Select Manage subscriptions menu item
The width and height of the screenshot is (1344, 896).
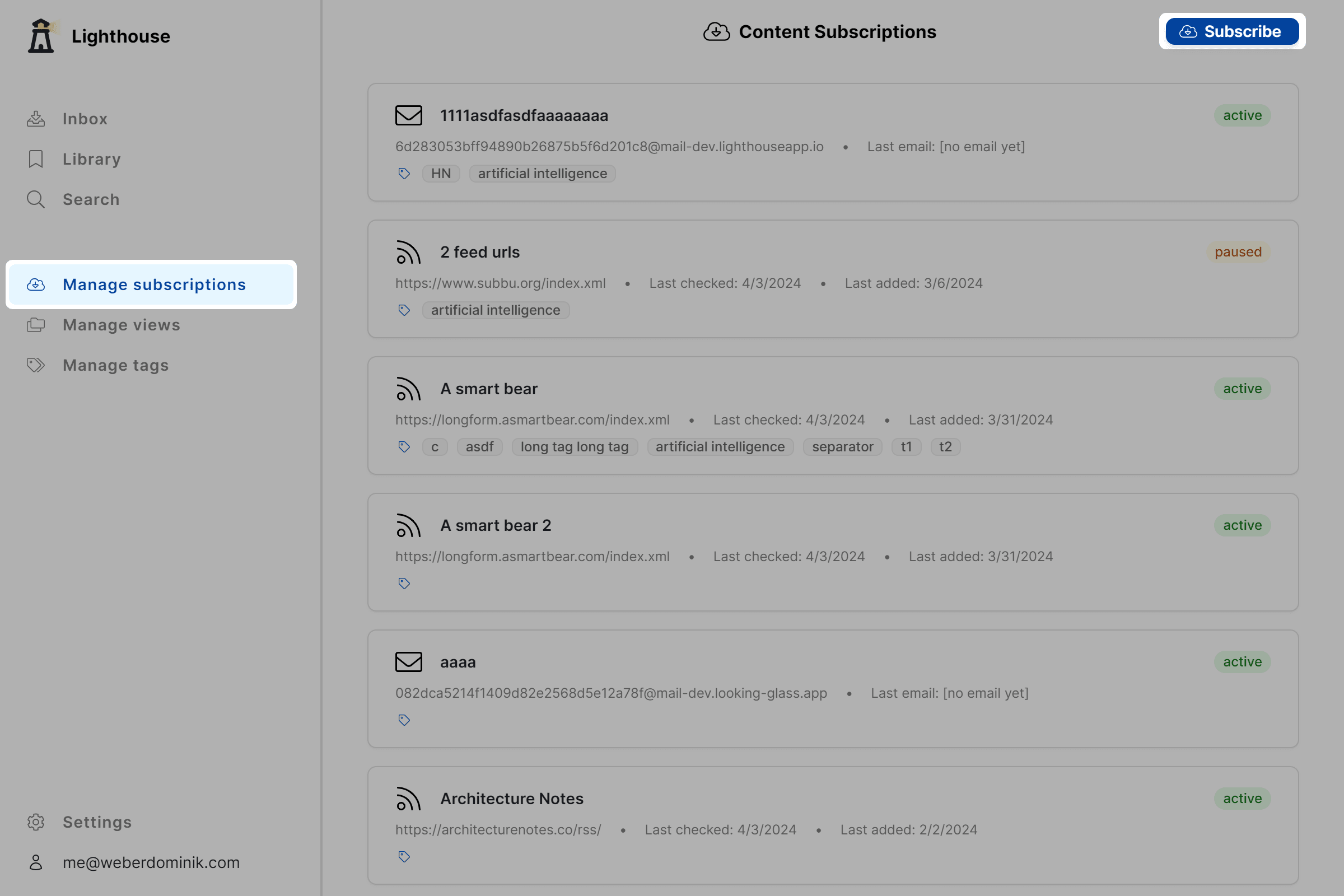pos(153,284)
